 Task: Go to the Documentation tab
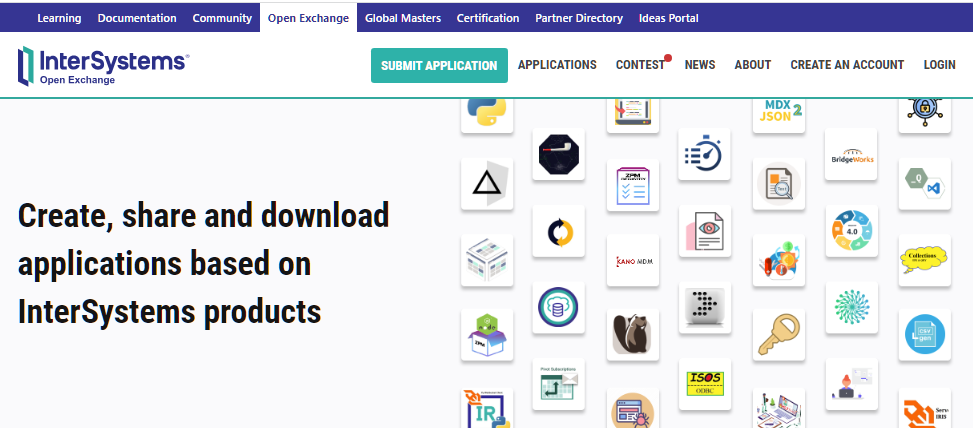coord(137,18)
